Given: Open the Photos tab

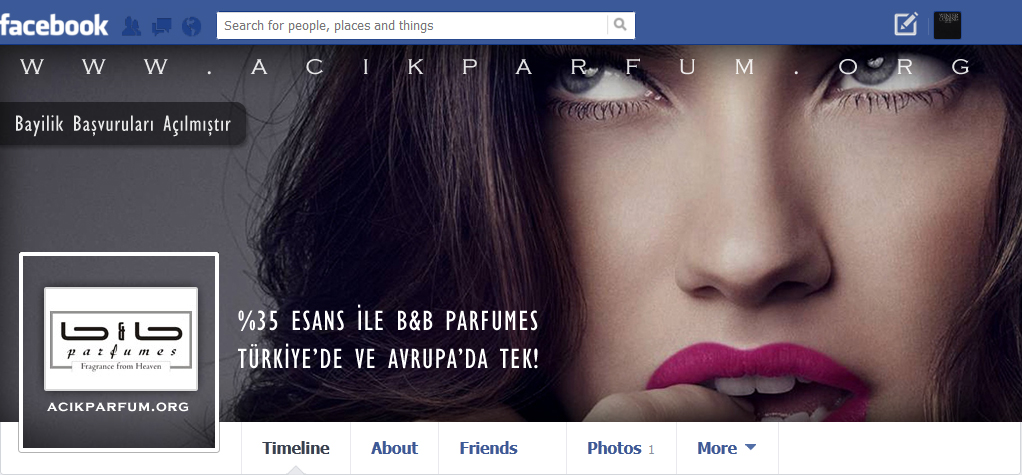Looking at the screenshot, I should 621,448.
